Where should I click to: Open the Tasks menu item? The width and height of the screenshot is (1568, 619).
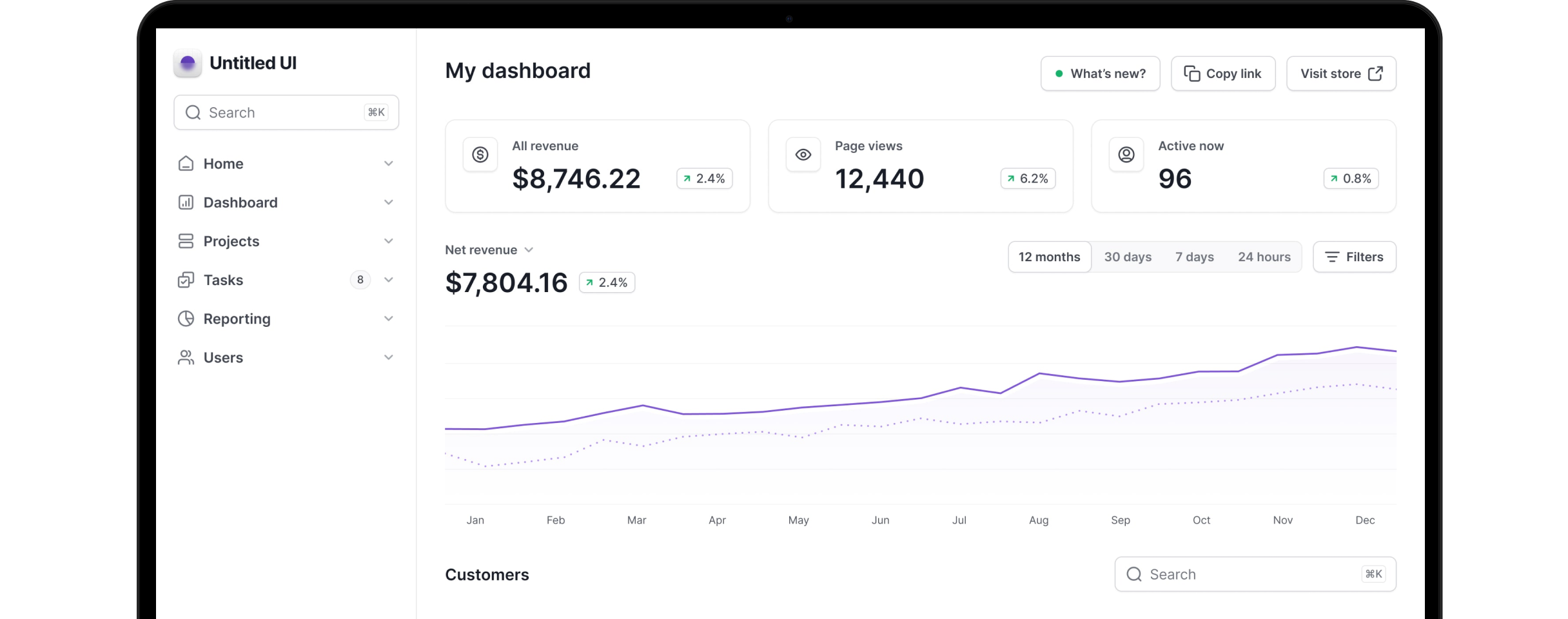223,280
